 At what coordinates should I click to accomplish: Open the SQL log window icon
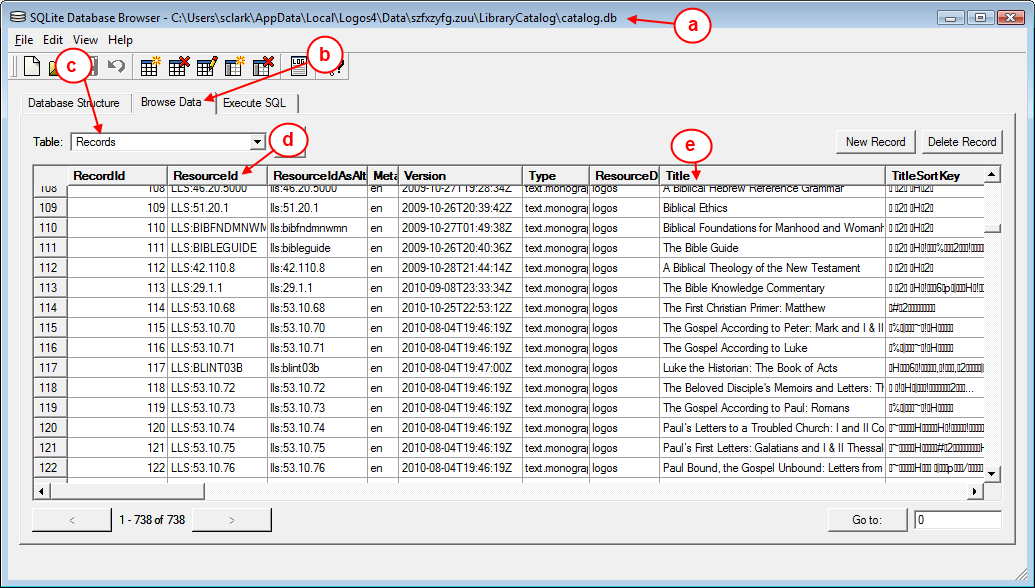[299, 66]
